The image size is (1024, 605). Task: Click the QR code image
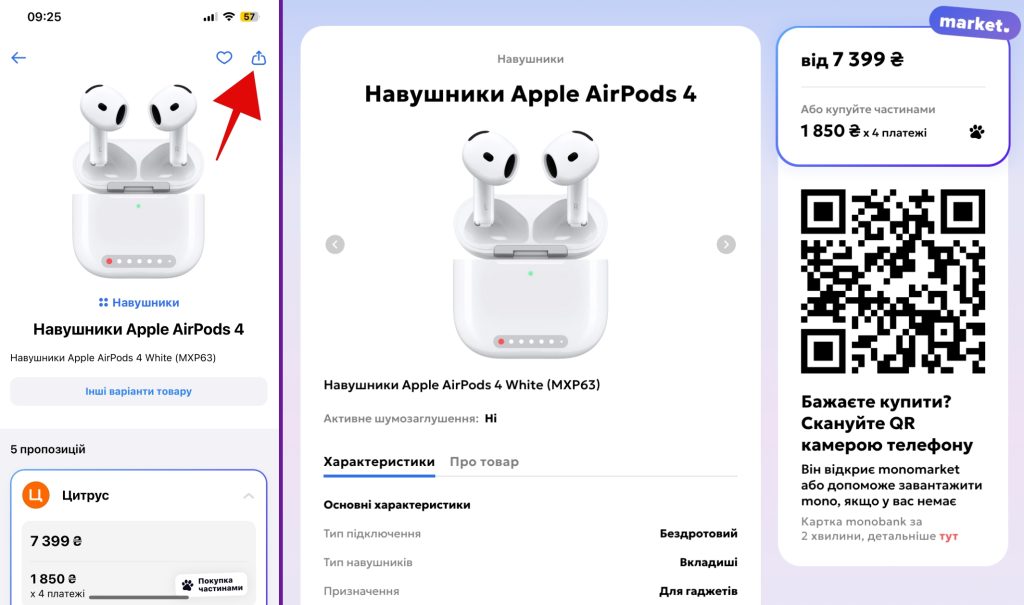[893, 281]
